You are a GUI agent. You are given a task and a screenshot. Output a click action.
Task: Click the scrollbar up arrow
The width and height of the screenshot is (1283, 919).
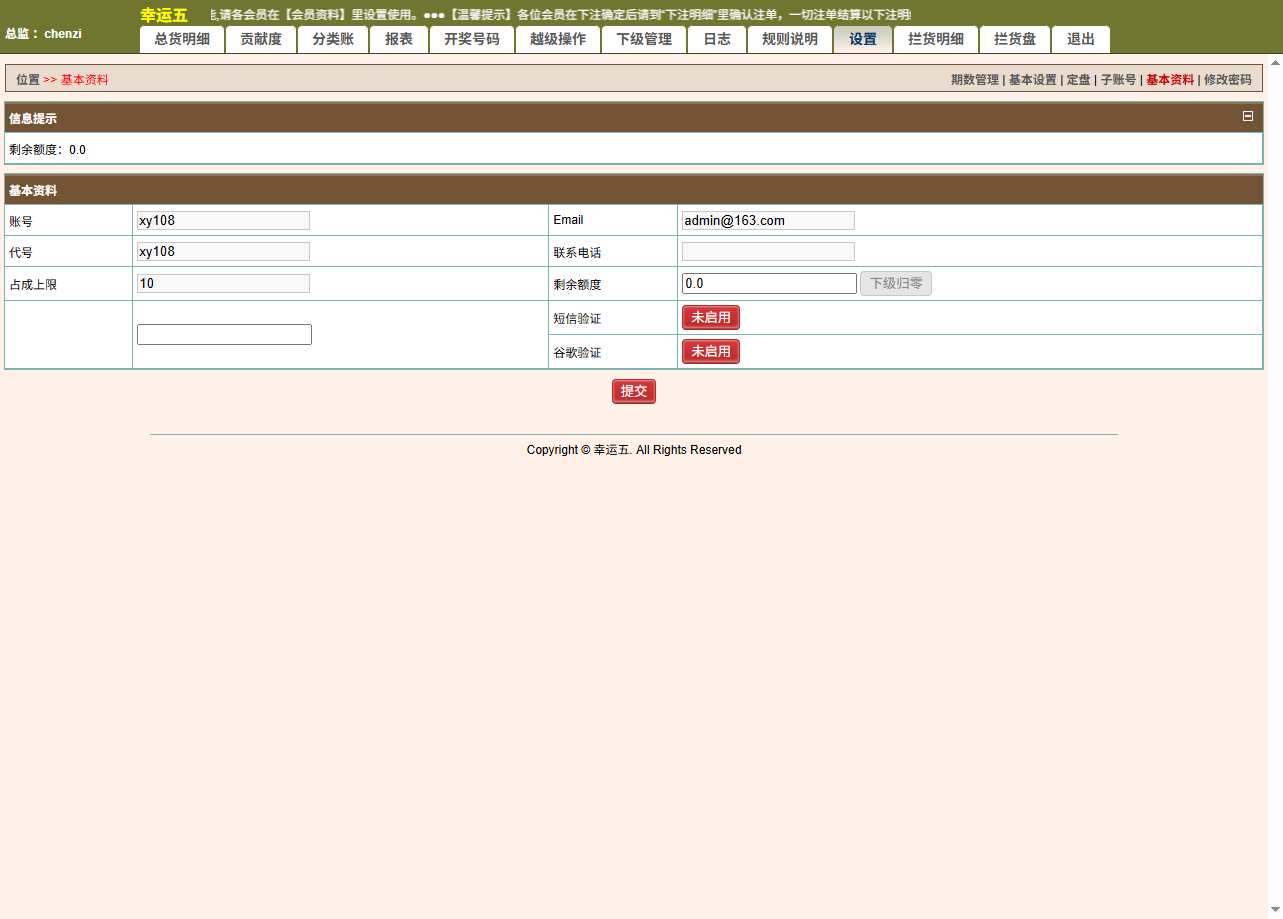click(1275, 62)
